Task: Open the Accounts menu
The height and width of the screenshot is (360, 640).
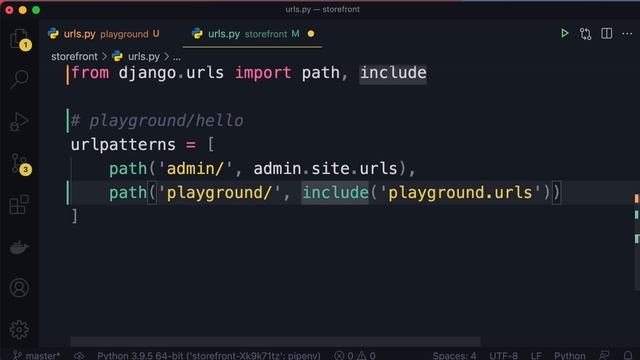Action: pyautogui.click(x=19, y=288)
